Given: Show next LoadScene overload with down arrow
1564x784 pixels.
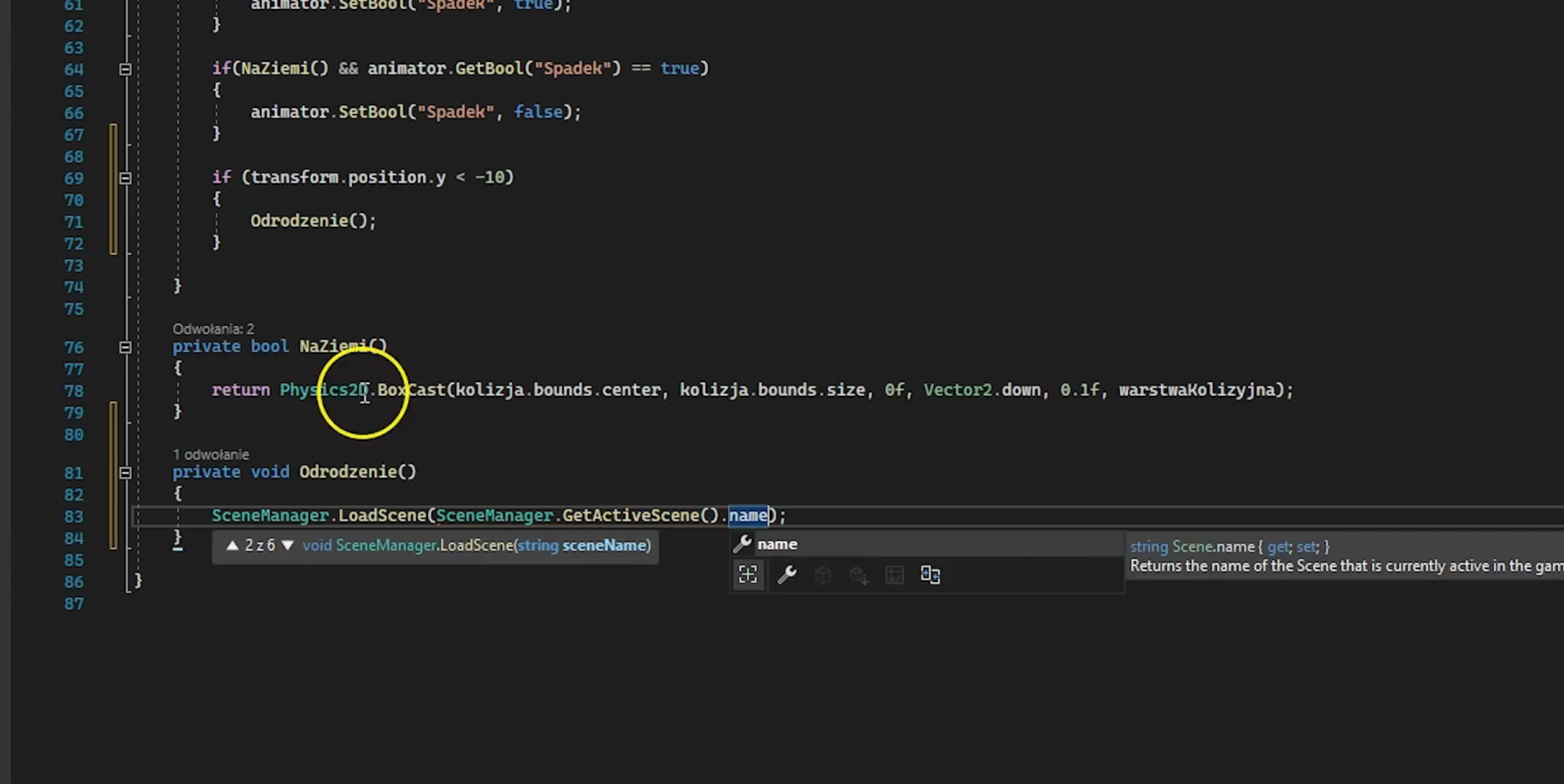Looking at the screenshot, I should [287, 545].
